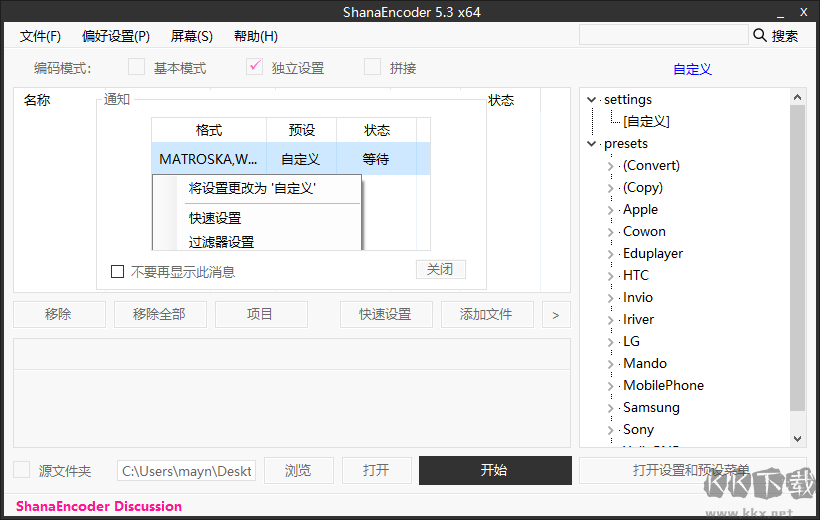Open 快速设置 button below the list
Image resolution: width=820 pixels, height=520 pixels.
(386, 314)
